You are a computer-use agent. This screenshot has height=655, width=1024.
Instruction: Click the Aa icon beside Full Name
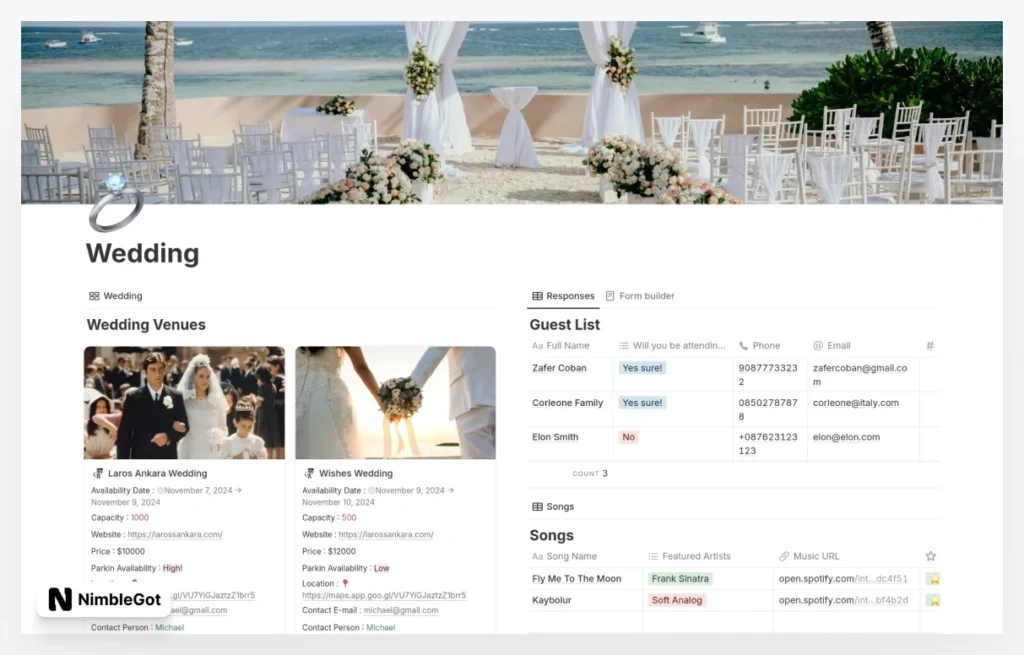click(537, 345)
